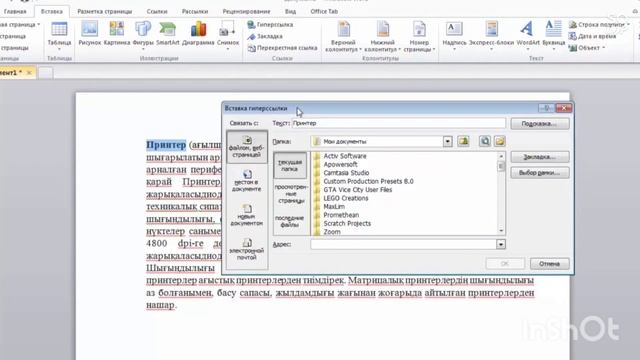Click the browse for file icon in dialog
The height and width of the screenshot is (360, 640).
[x=500, y=141]
